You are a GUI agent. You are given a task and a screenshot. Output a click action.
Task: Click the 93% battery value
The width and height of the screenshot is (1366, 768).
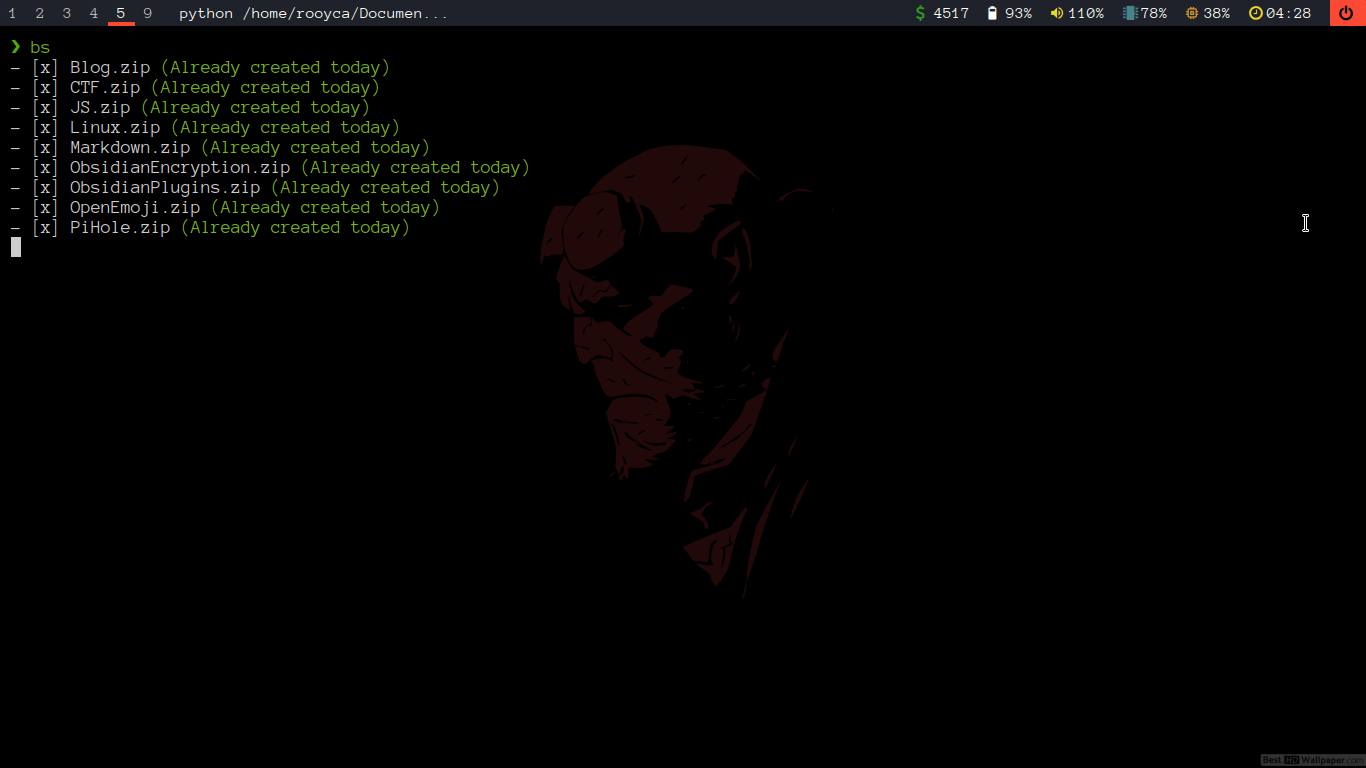1018,13
